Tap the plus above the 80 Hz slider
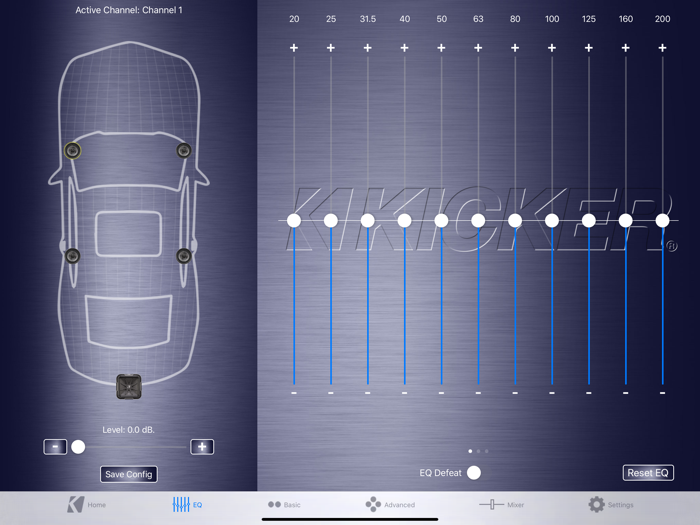The height and width of the screenshot is (525, 700). [515, 48]
